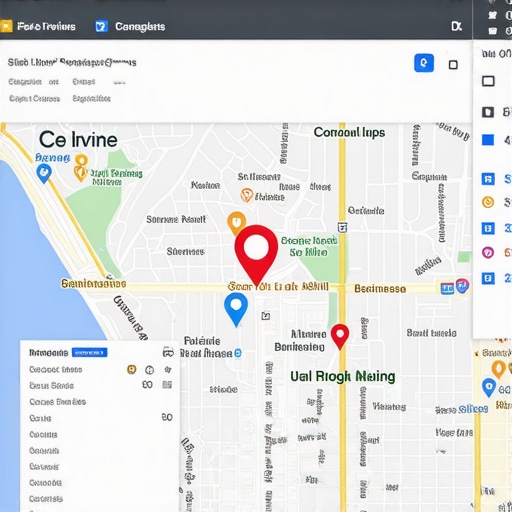Select the small red pin on the vertical yellow road

340,336
